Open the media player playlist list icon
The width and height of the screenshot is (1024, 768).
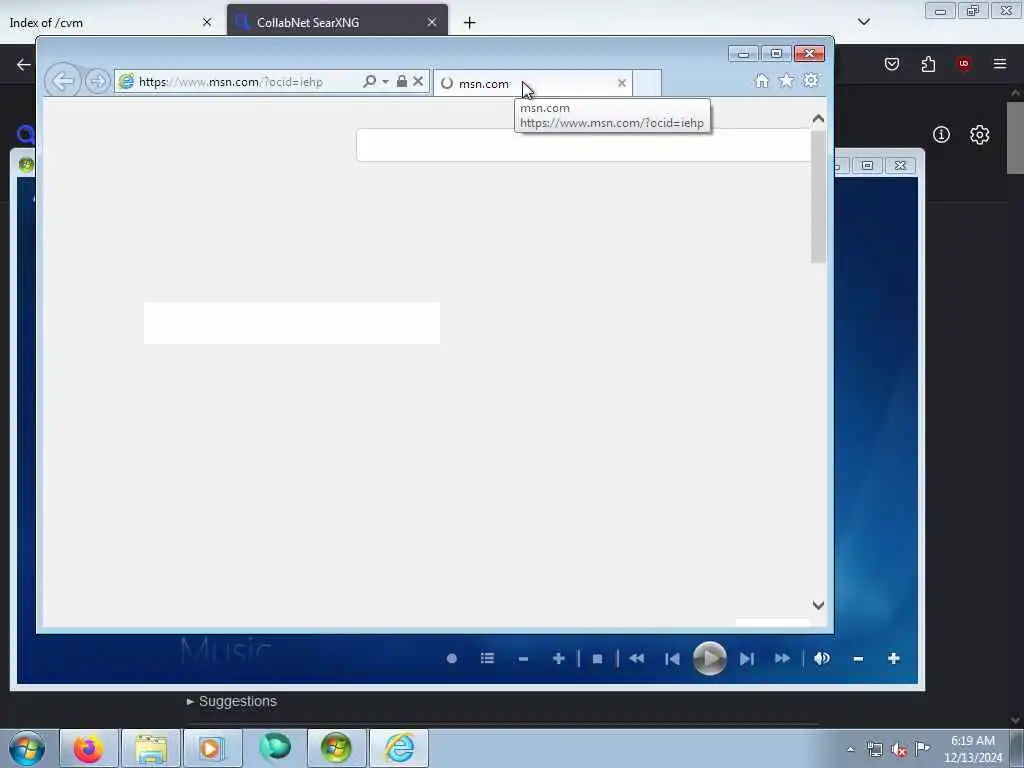click(487, 658)
